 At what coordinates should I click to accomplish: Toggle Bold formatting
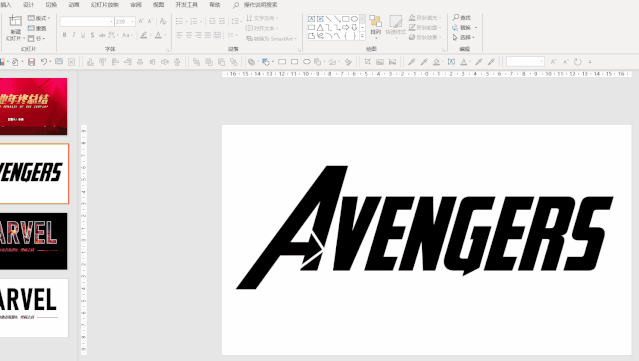pyautogui.click(x=64, y=35)
